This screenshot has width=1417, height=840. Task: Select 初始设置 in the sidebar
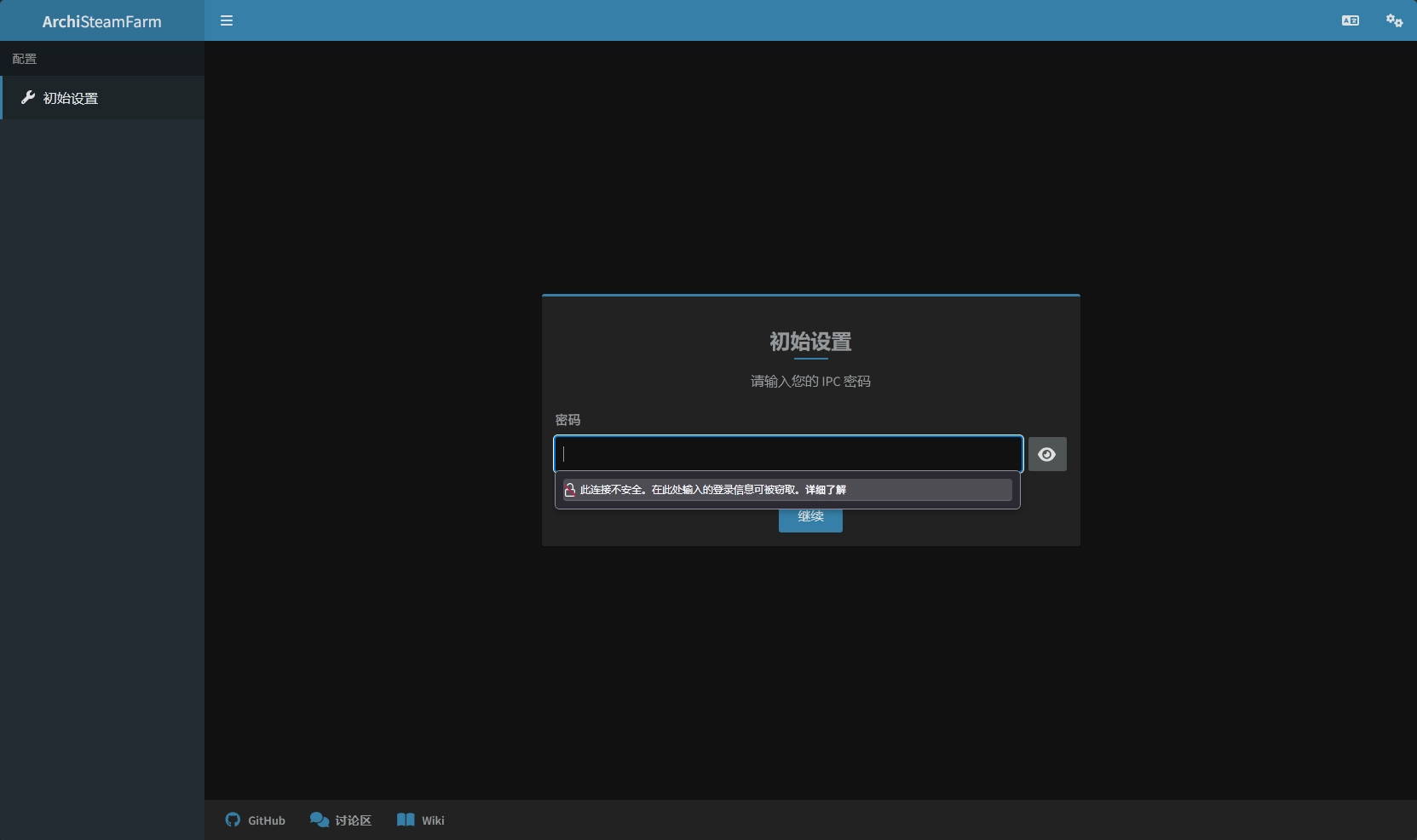click(x=103, y=98)
